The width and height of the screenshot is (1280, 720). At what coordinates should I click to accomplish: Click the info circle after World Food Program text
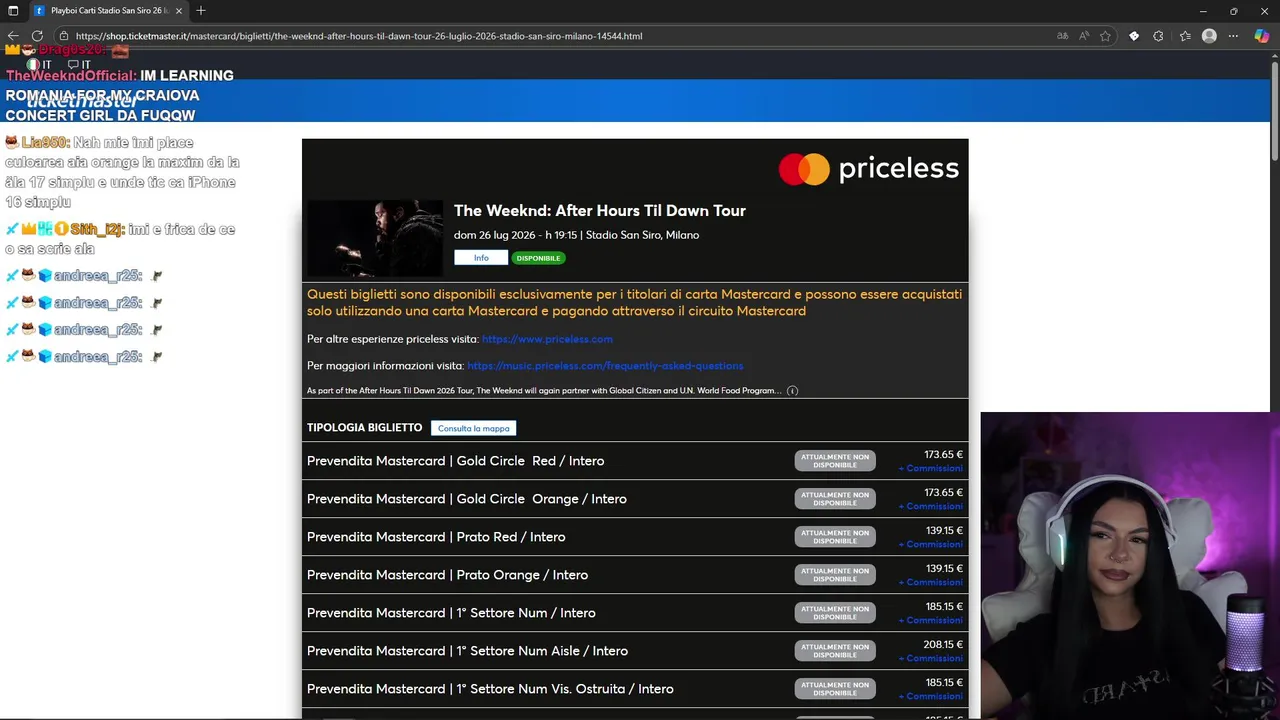792,391
